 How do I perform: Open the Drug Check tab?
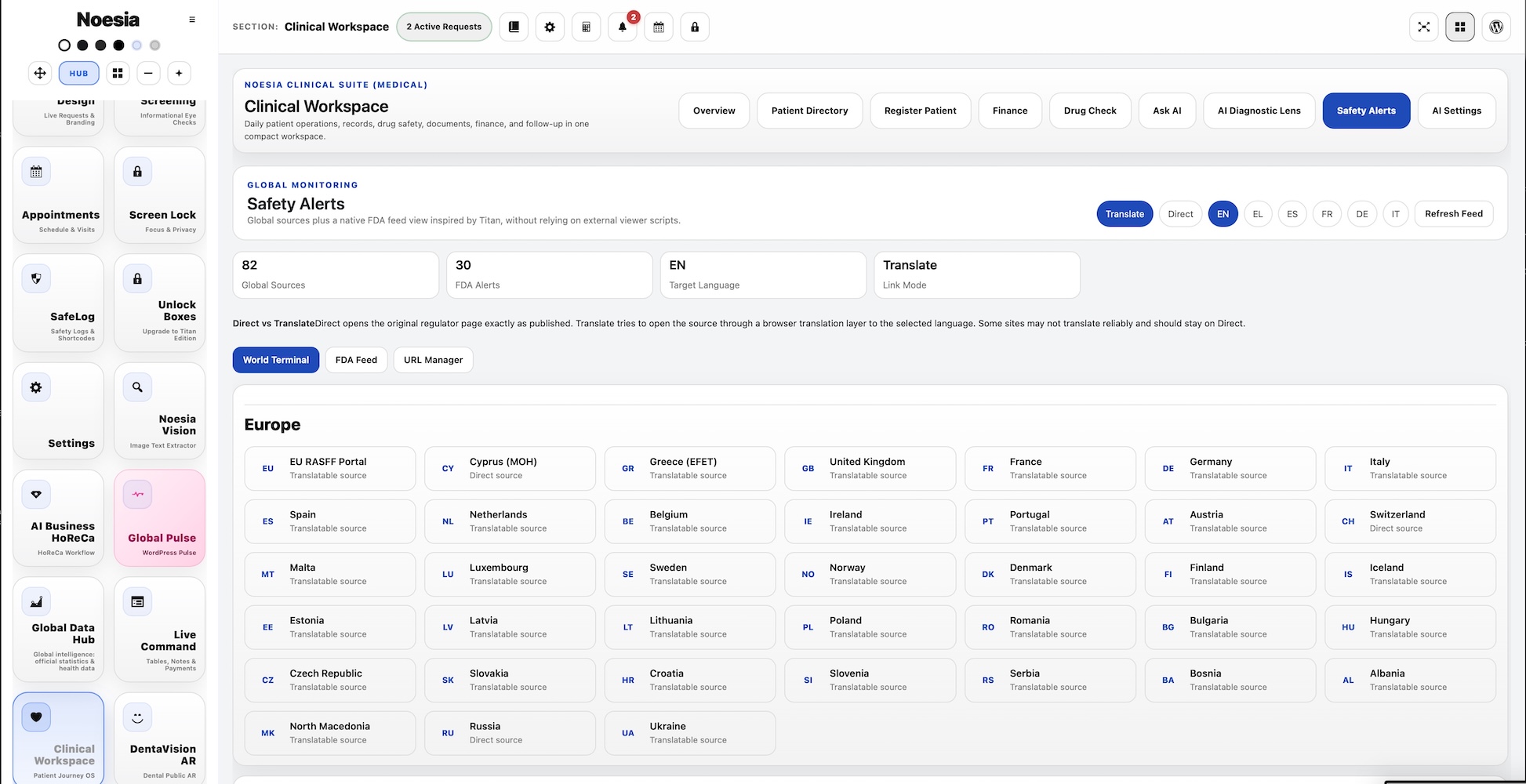pos(1090,111)
